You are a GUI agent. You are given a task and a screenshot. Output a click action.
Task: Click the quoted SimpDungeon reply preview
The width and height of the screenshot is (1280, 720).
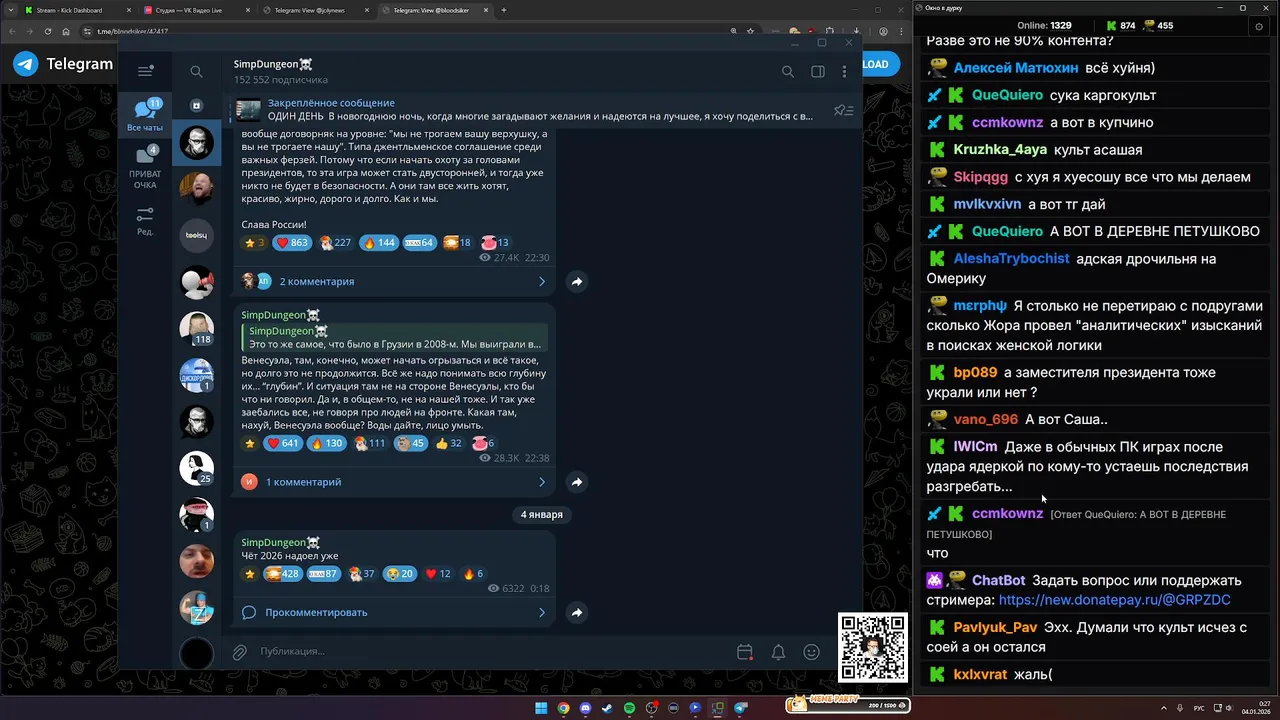395,337
